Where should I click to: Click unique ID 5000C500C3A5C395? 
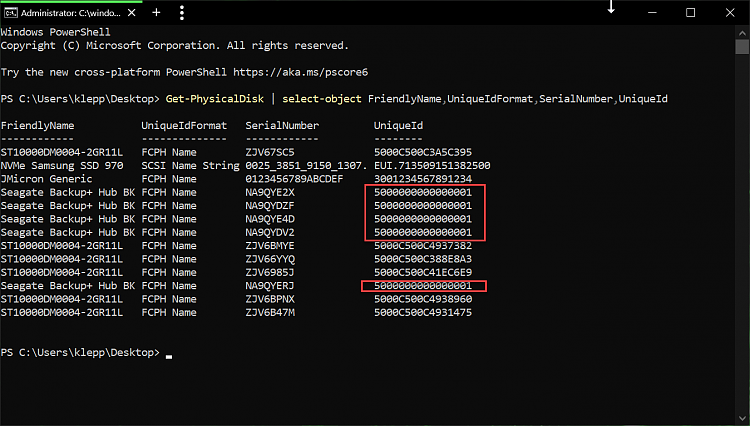tap(423, 153)
